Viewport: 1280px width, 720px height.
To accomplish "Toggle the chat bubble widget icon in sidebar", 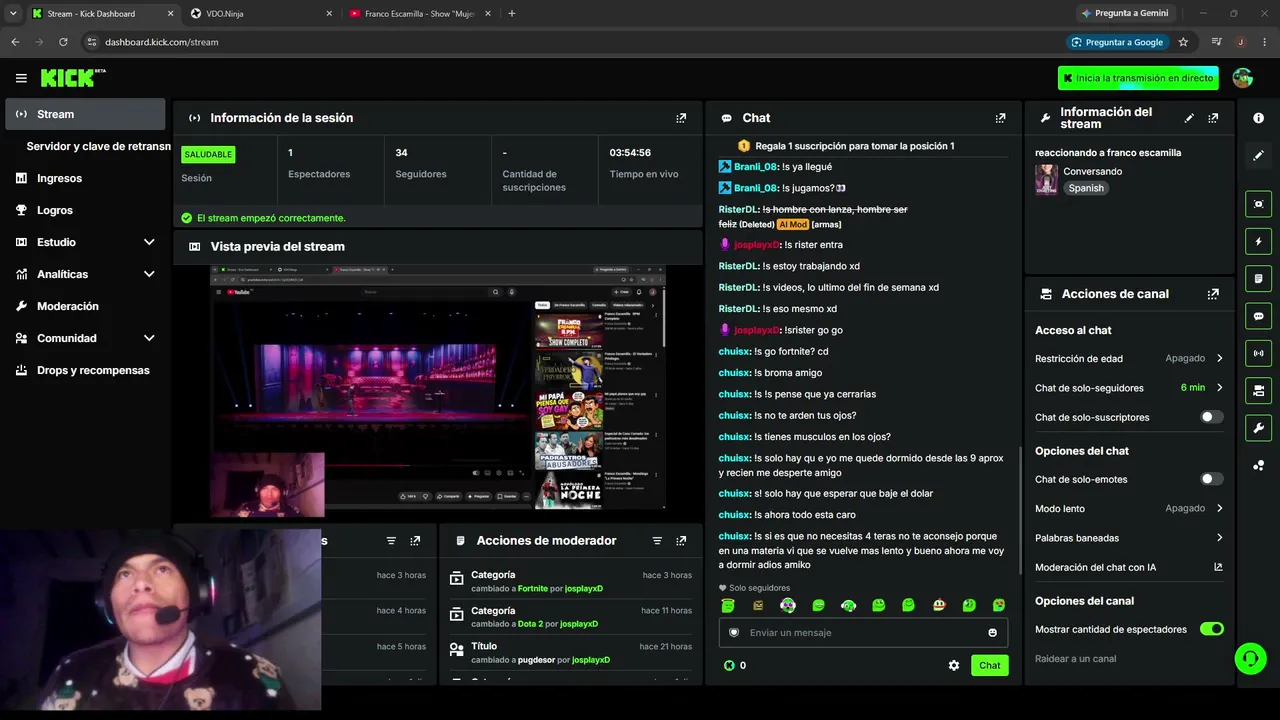I will [1258, 316].
